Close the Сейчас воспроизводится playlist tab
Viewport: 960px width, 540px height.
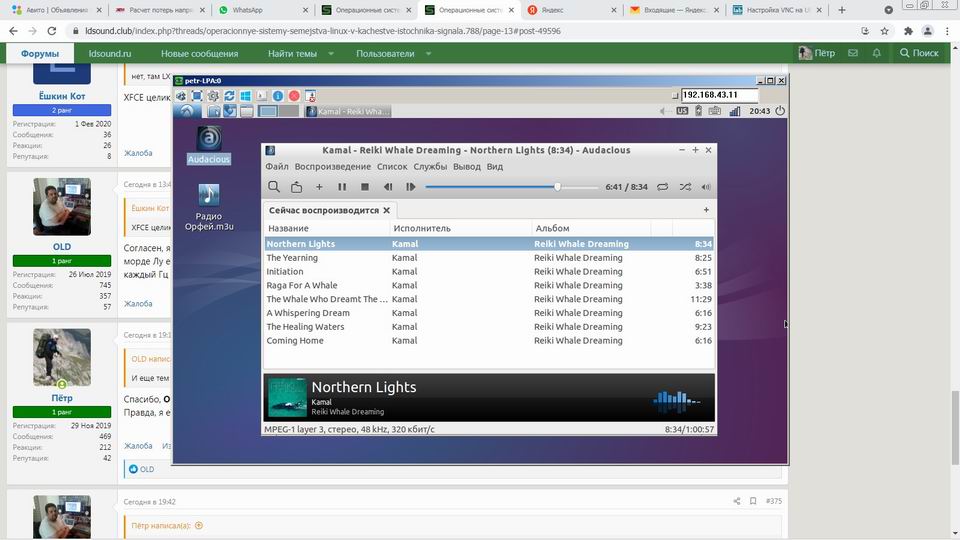tap(386, 210)
